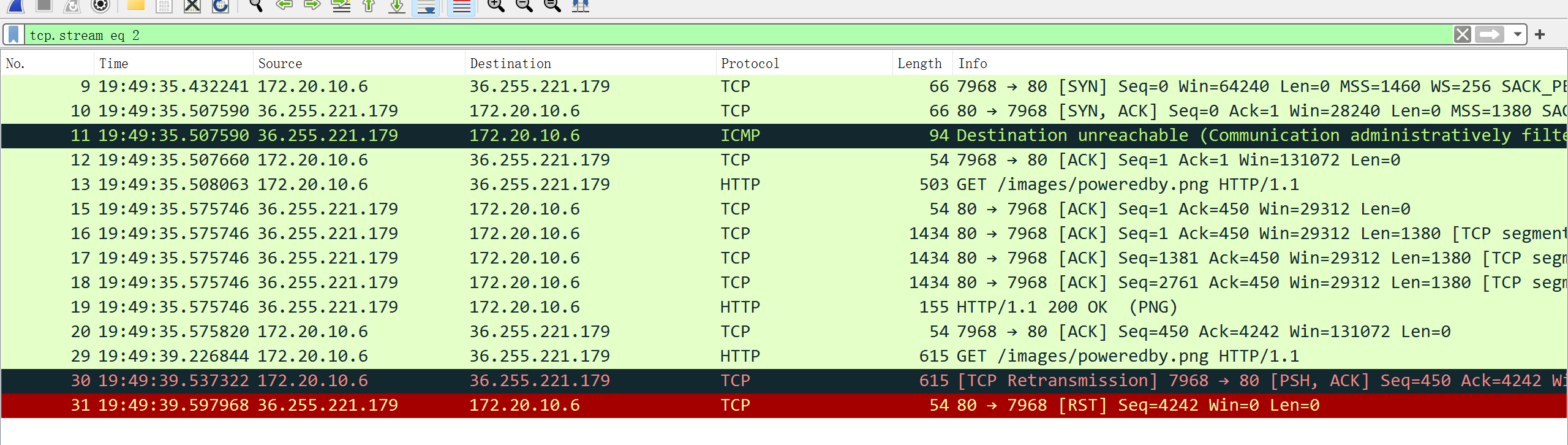Screen dimensions: 1568x445
Task: Click the zoom in magnifier icon
Action: pos(496,6)
